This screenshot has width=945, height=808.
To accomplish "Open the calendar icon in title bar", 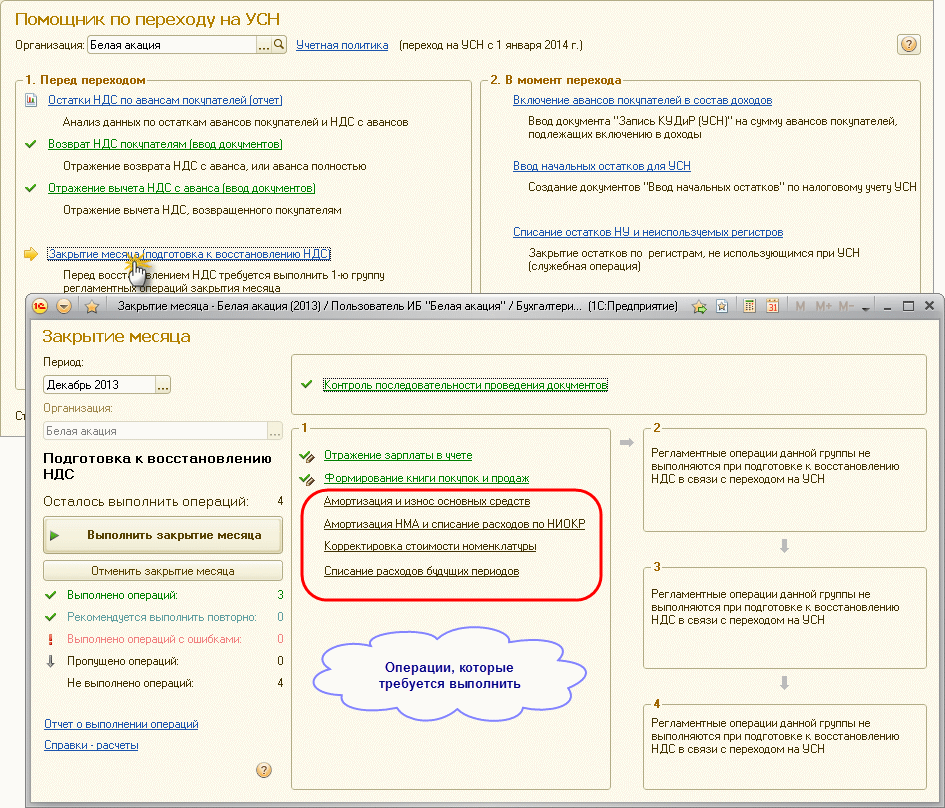I will pos(772,306).
